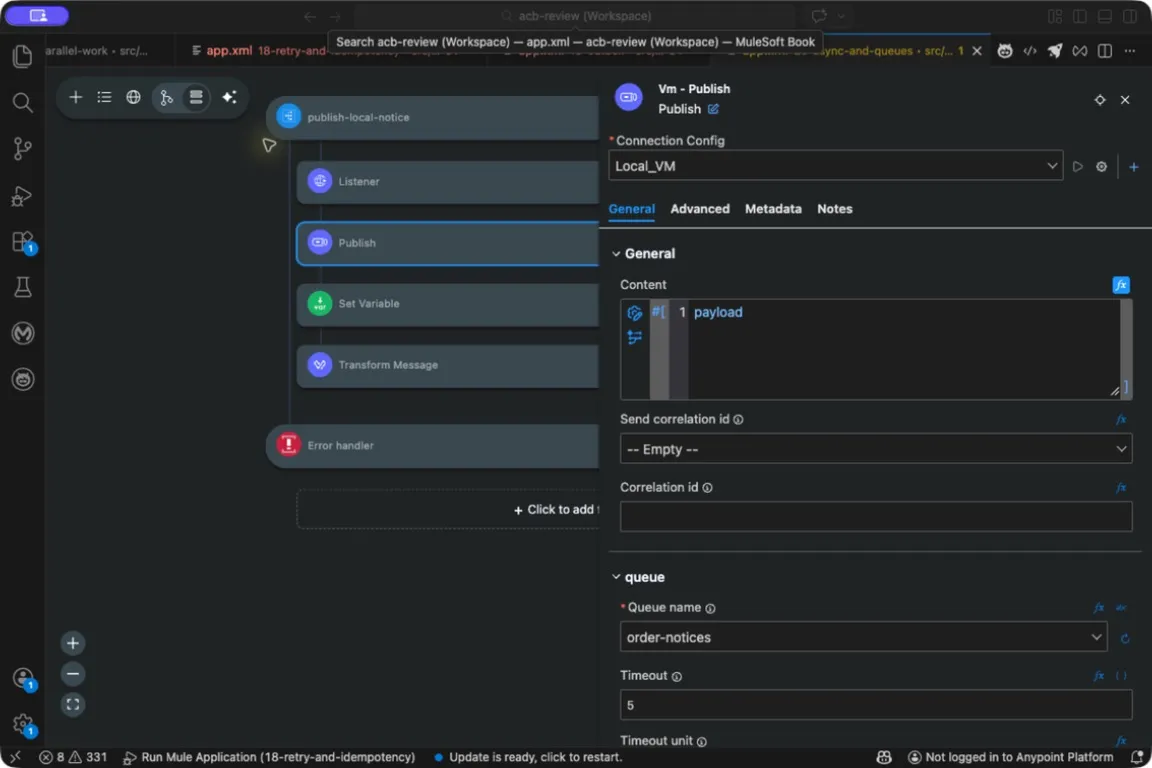The width and height of the screenshot is (1152, 768).
Task: Toggle the stacked layout icon in canvas toolbar
Action: click(195, 97)
